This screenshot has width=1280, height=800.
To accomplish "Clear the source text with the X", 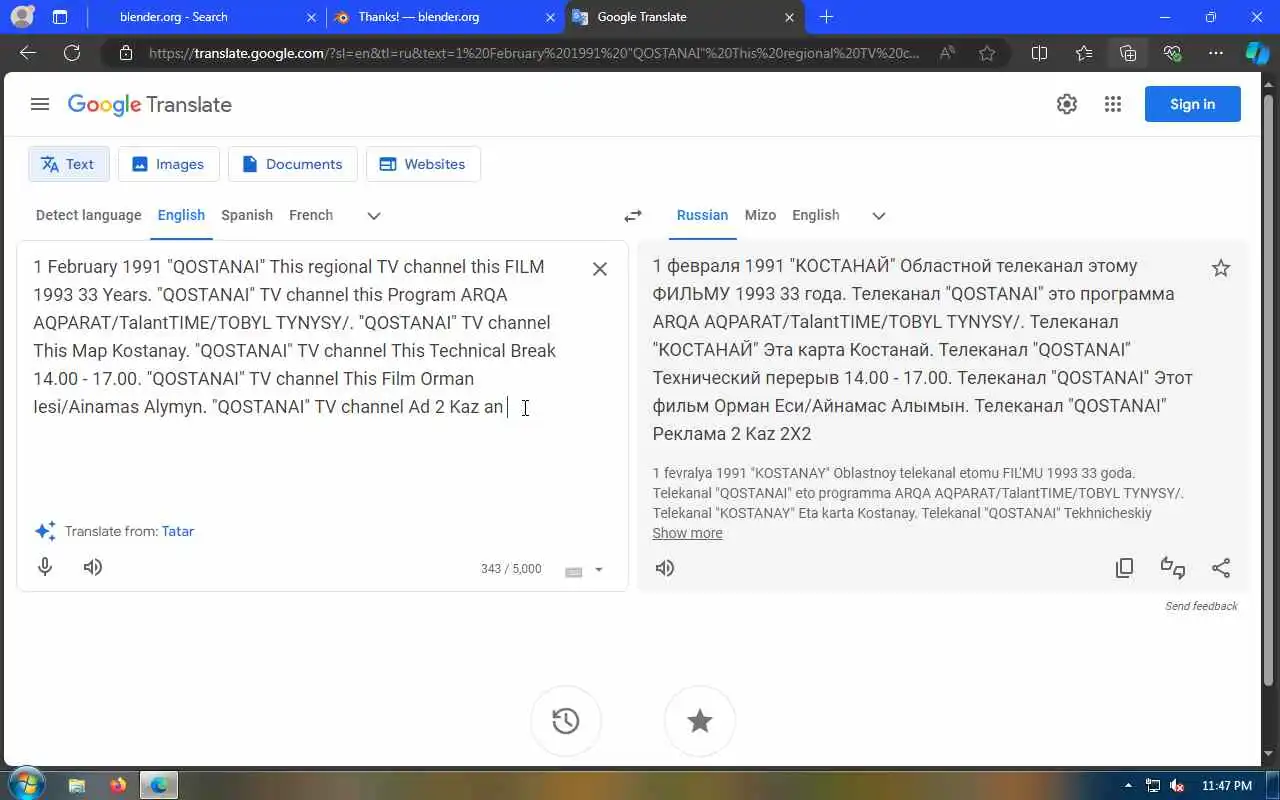I will pyautogui.click(x=600, y=268).
